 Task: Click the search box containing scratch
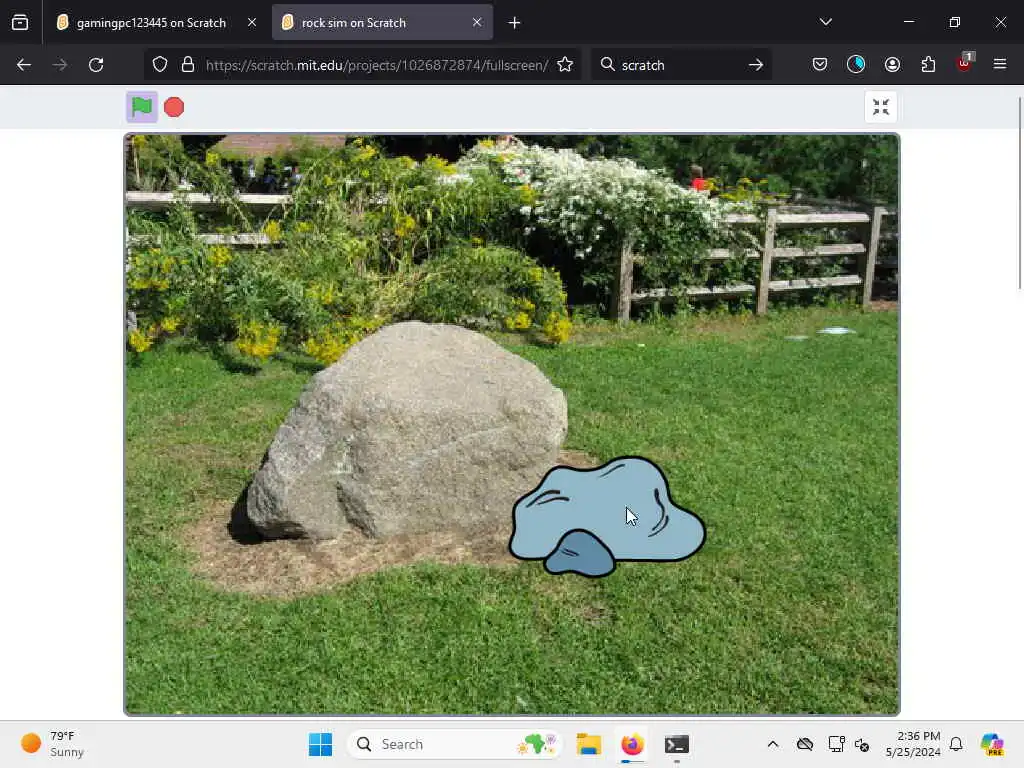(679, 65)
